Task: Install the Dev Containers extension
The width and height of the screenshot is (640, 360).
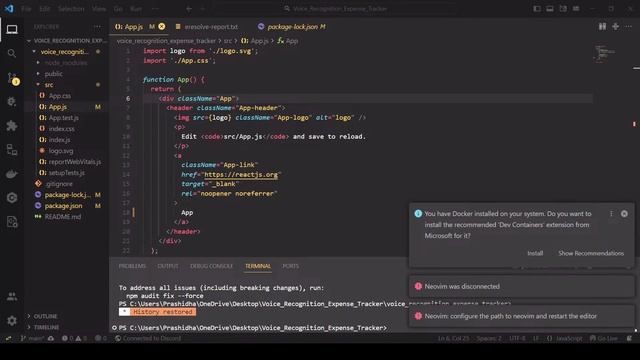Action: (x=535, y=253)
